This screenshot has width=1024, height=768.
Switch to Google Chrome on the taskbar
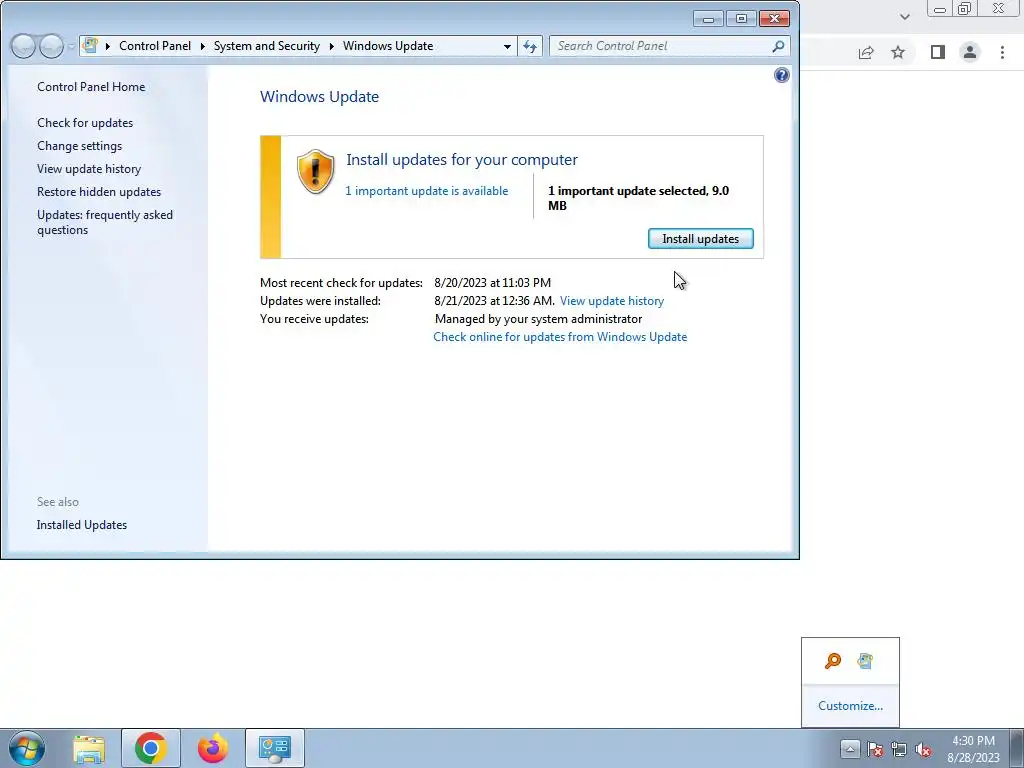coord(151,748)
